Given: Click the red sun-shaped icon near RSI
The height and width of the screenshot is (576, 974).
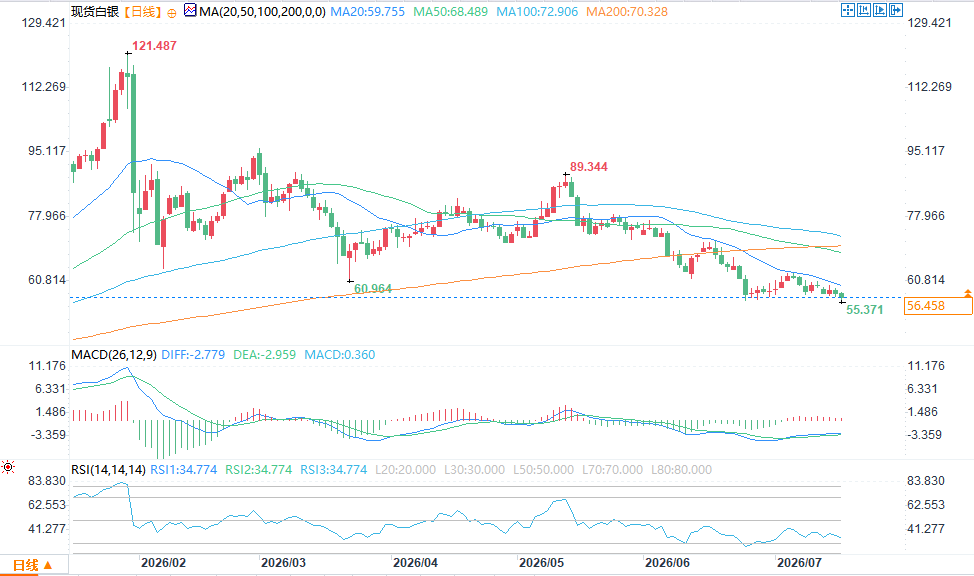Looking at the screenshot, I should (x=8, y=467).
